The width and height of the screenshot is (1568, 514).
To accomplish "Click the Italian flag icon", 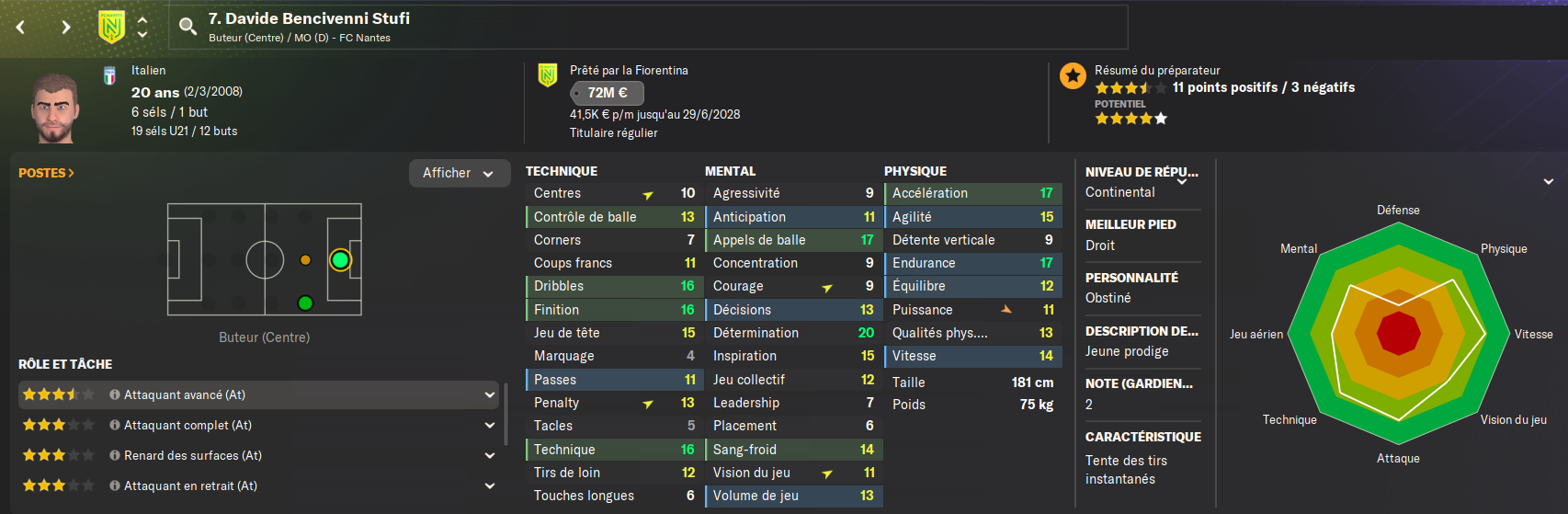I will click(x=109, y=75).
